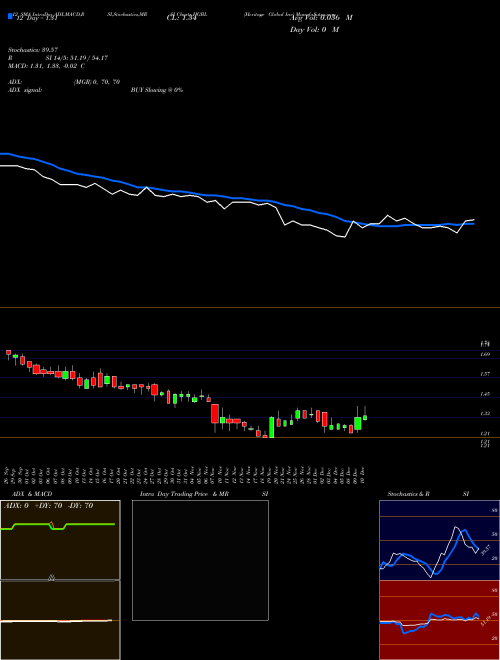The height and width of the screenshot is (660, 500).
Task: Click the large red candle near 10 Nov
Action: click(x=215, y=414)
